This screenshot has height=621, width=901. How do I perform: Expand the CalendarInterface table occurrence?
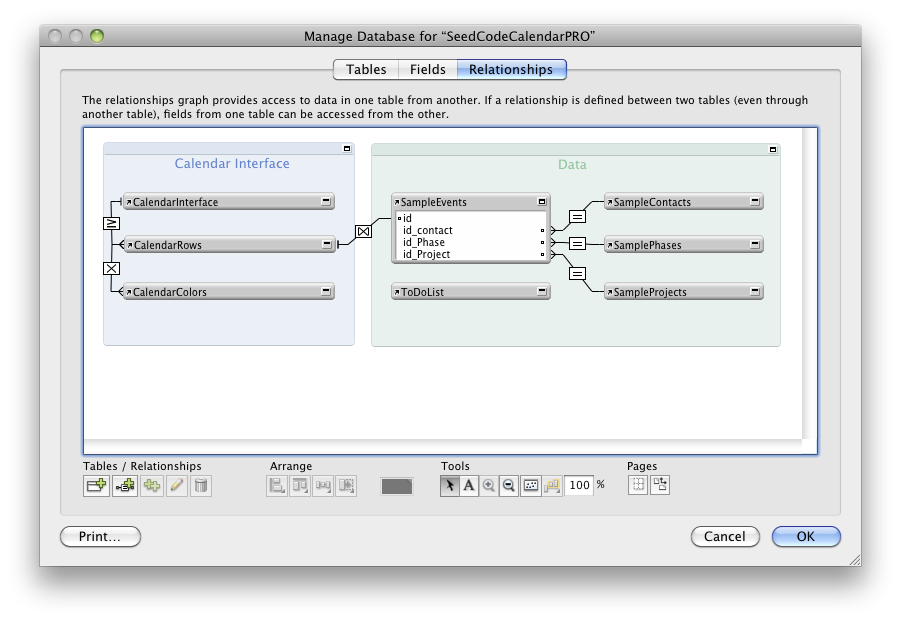click(x=326, y=202)
